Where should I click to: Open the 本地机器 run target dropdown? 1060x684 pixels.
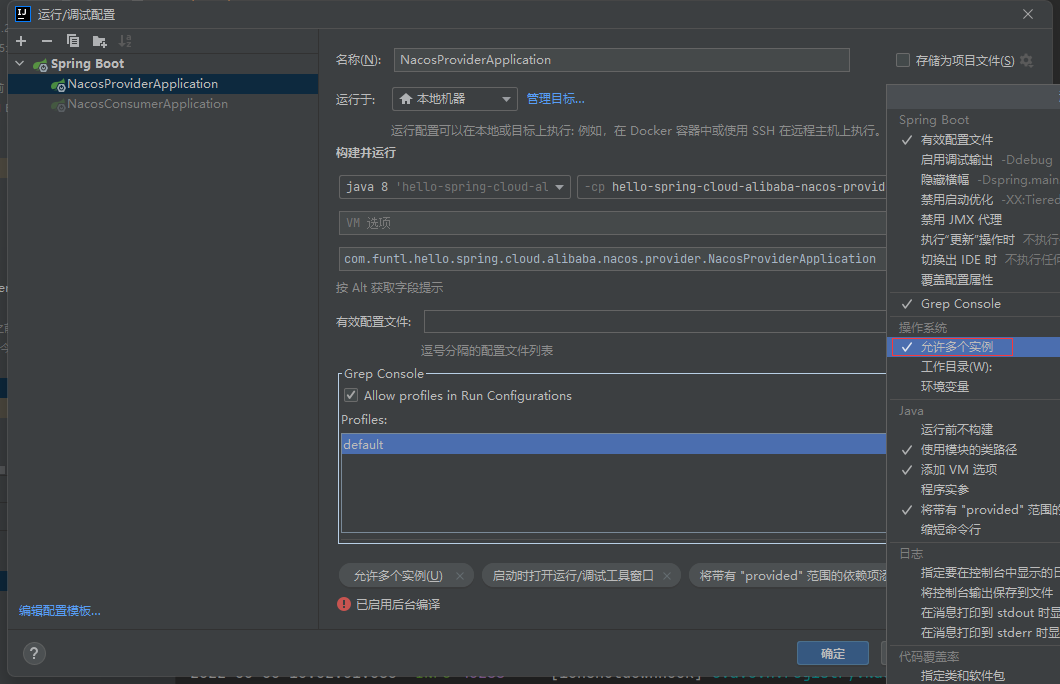[454, 99]
